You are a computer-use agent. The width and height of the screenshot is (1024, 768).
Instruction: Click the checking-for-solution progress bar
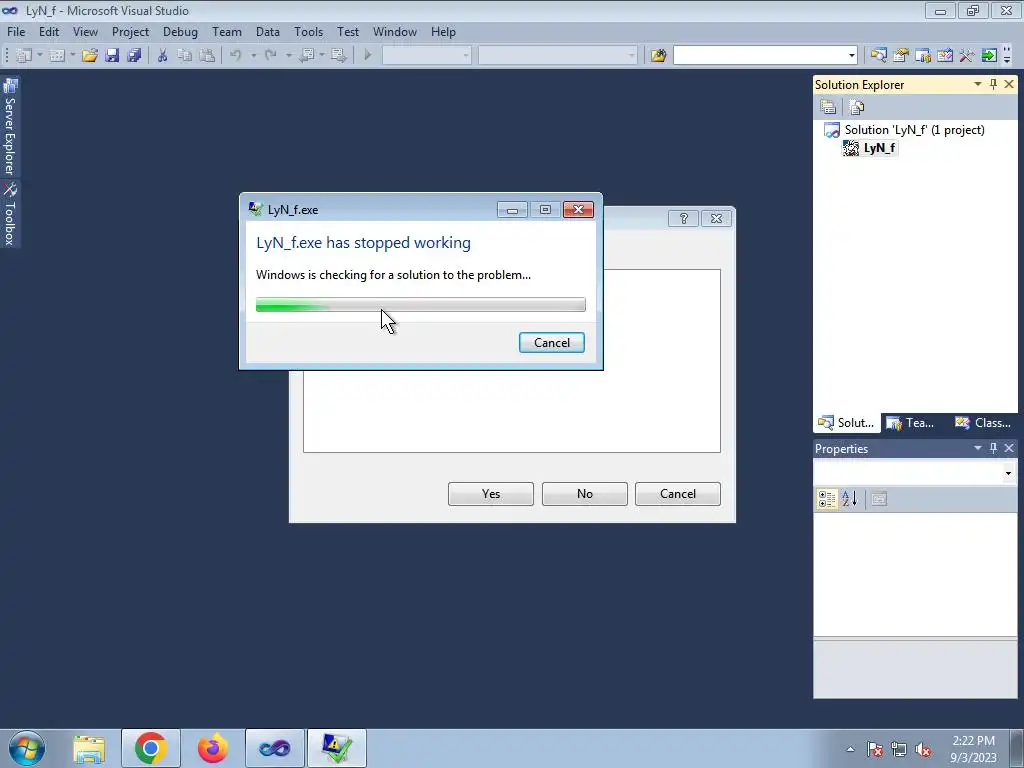(421, 304)
